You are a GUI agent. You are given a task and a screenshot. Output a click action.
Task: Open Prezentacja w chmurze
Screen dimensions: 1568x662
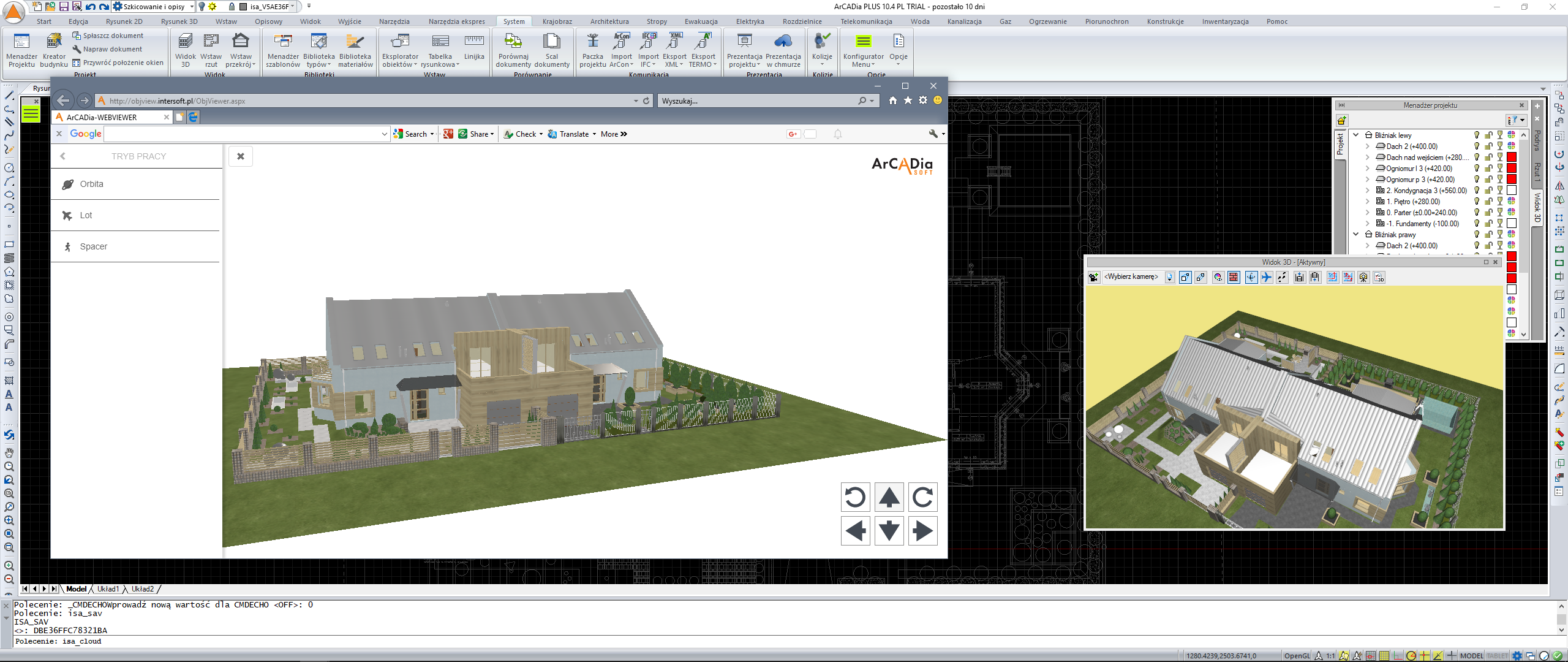[x=783, y=50]
